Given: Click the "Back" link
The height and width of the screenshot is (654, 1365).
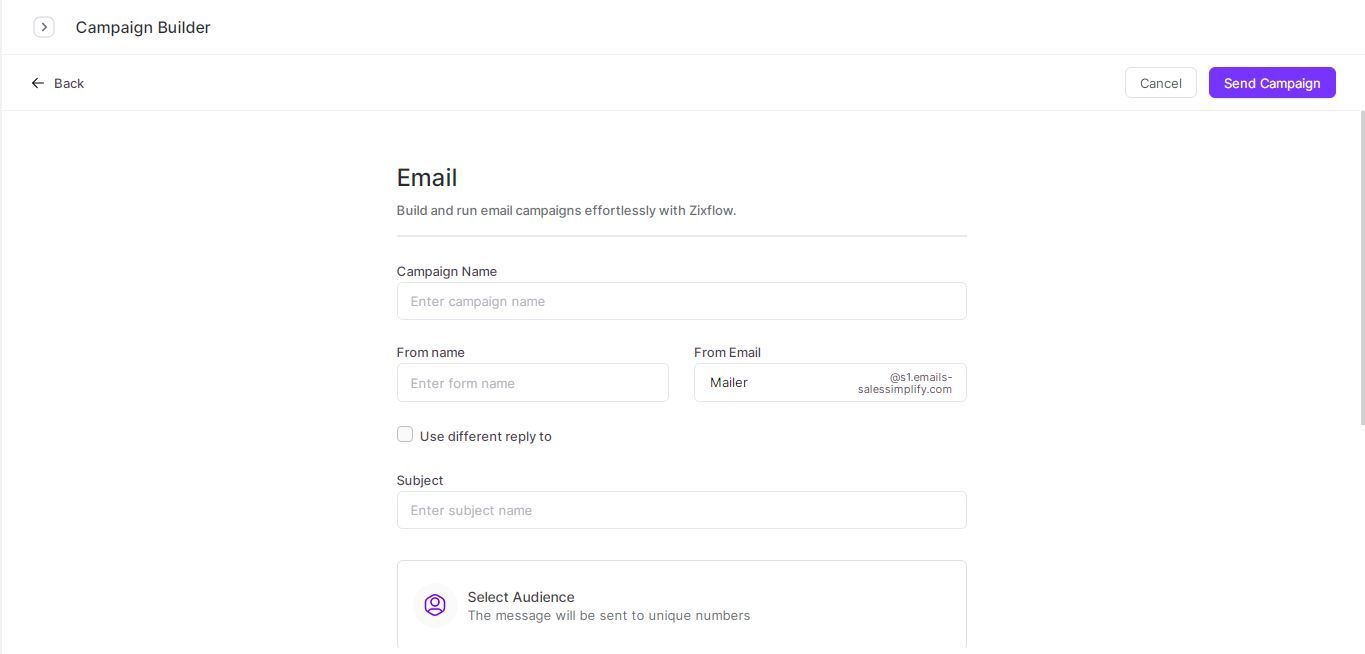Looking at the screenshot, I should (x=69, y=83).
